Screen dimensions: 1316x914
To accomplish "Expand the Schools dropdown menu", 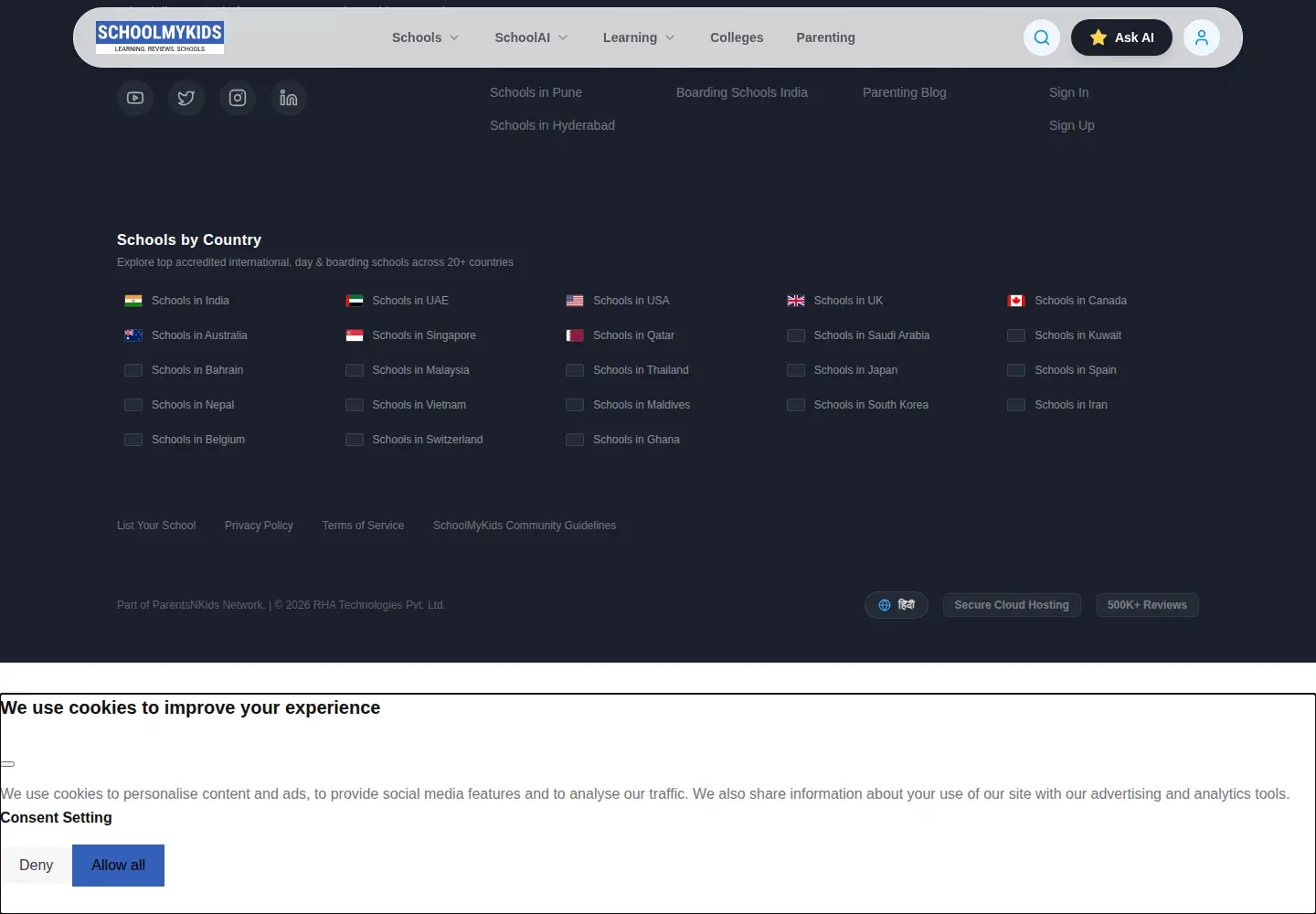I will pos(426,37).
